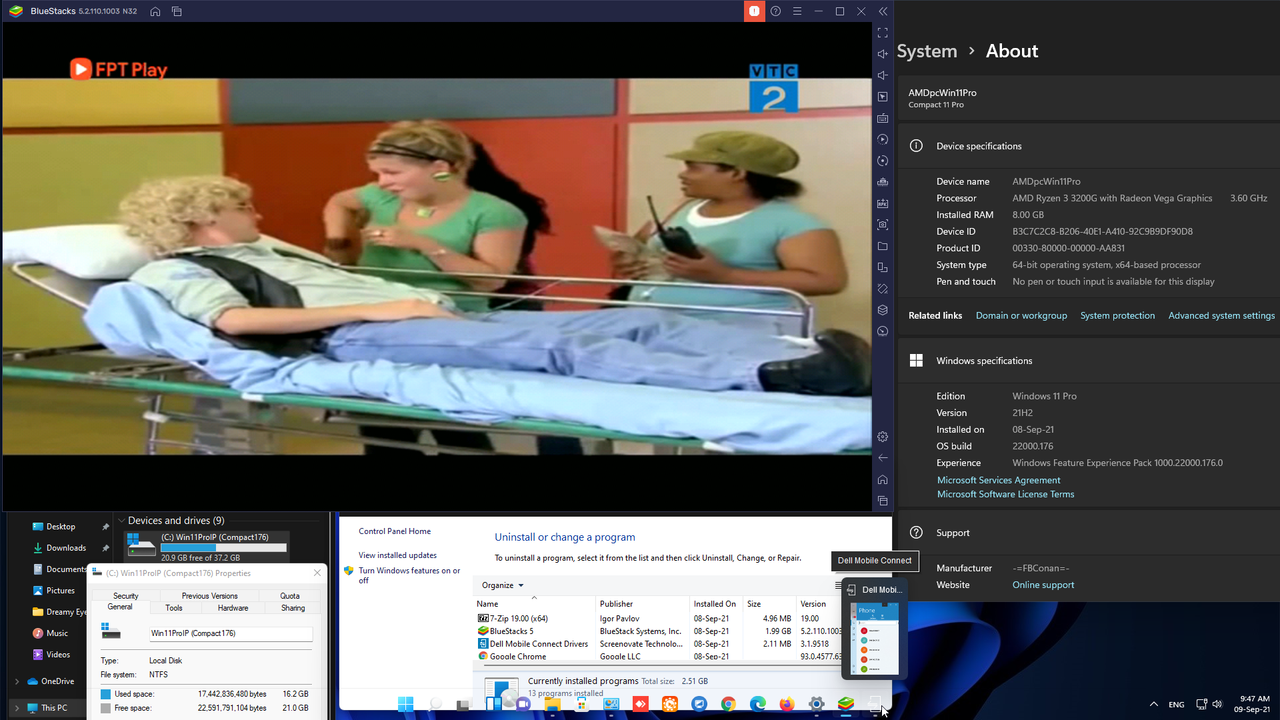Open the BlueStacks multi-instance manager icon

(x=882, y=310)
